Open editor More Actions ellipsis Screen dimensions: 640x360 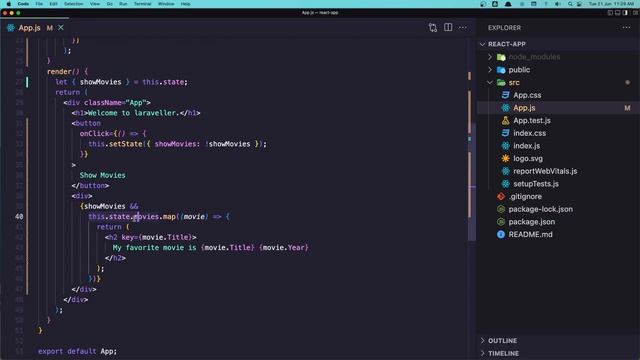point(462,27)
